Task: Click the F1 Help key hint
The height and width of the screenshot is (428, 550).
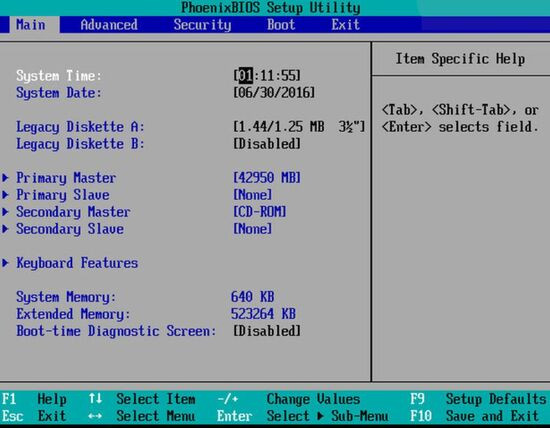Action: [x=34, y=399]
